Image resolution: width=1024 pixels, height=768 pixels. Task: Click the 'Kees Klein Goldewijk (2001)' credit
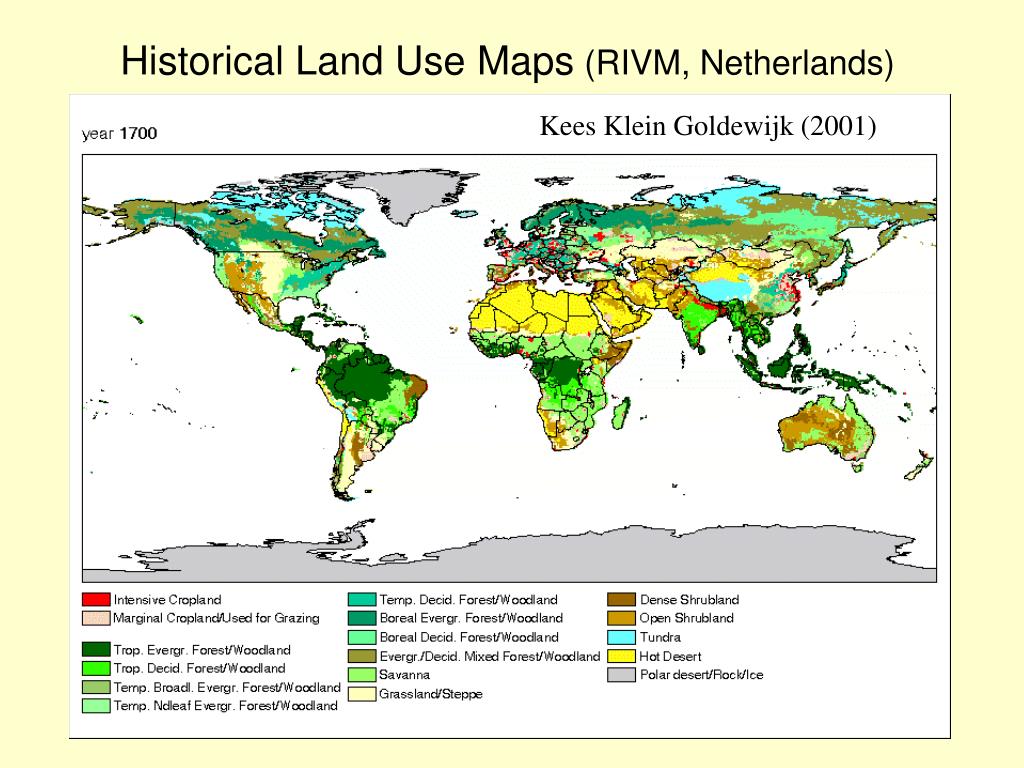coord(708,125)
